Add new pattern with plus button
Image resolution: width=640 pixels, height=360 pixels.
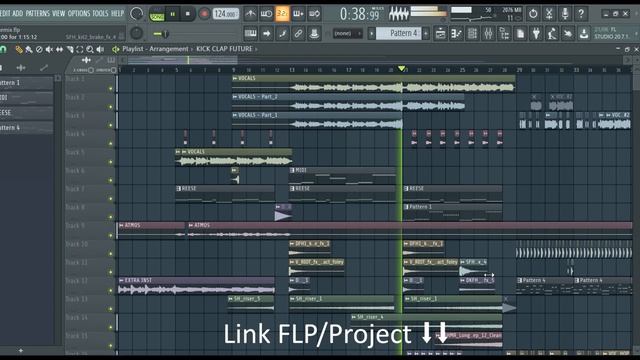[426, 33]
